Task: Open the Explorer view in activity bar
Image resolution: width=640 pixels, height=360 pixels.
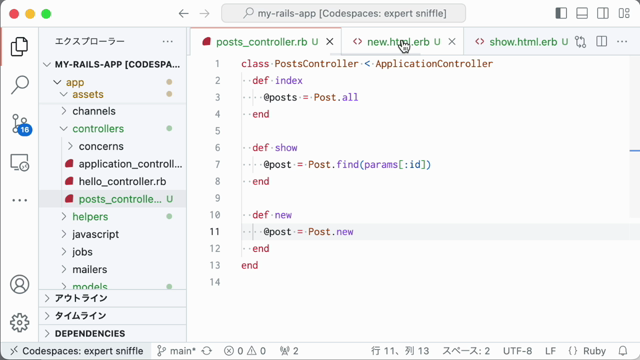Action: pyautogui.click(x=19, y=47)
